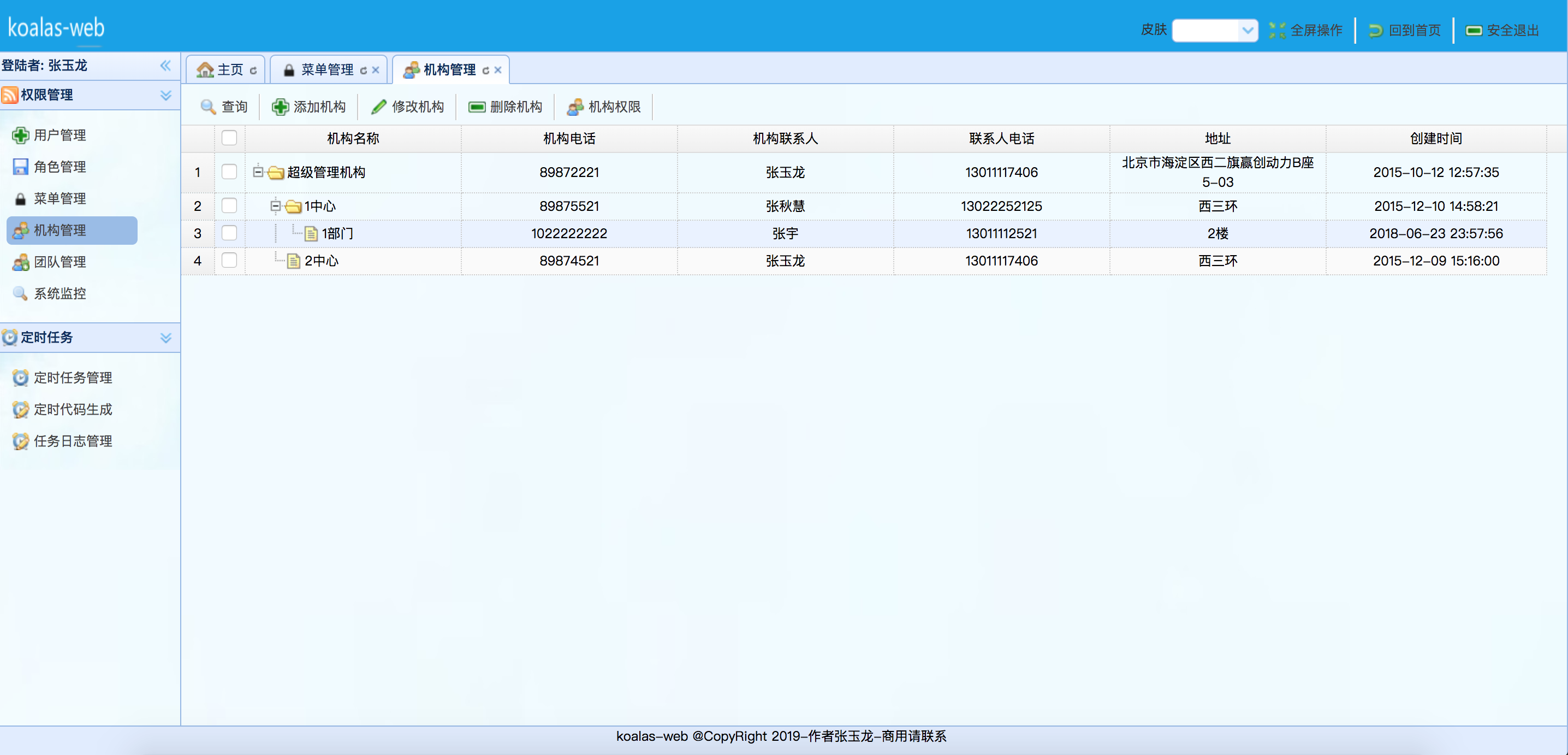Click the 定时任务管理 clock icon

[21, 377]
